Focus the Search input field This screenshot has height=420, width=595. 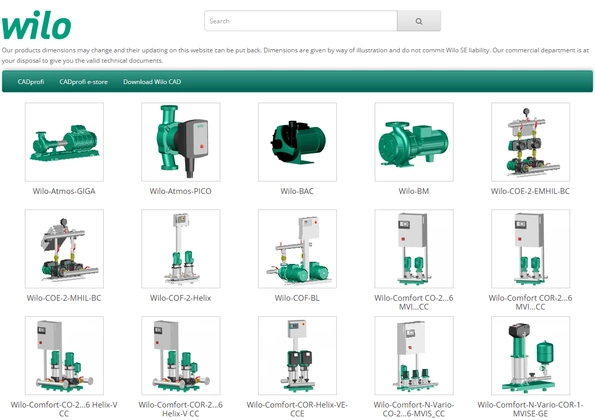pyautogui.click(x=301, y=21)
